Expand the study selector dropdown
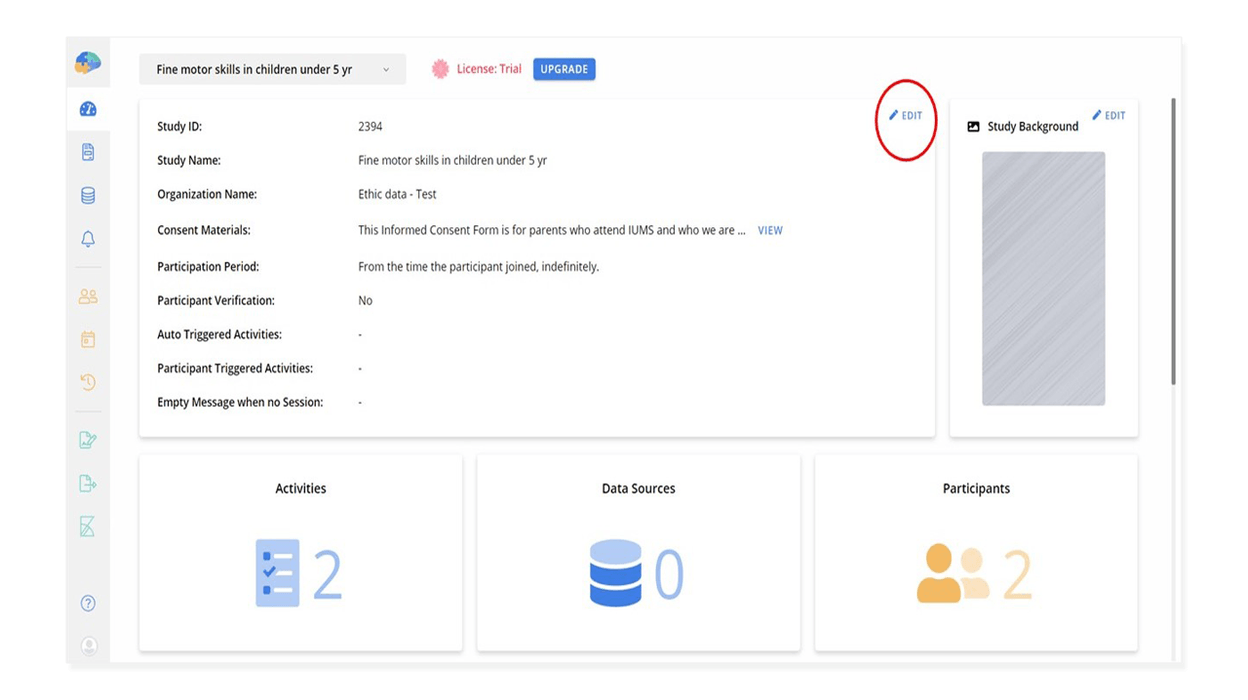 coord(272,70)
